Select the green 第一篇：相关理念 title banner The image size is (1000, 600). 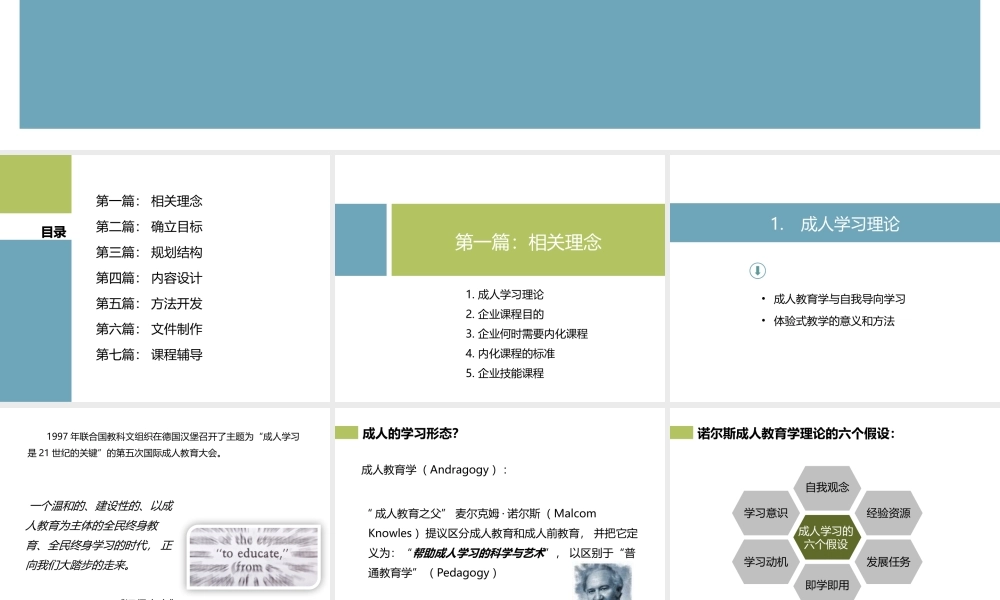click(x=528, y=239)
